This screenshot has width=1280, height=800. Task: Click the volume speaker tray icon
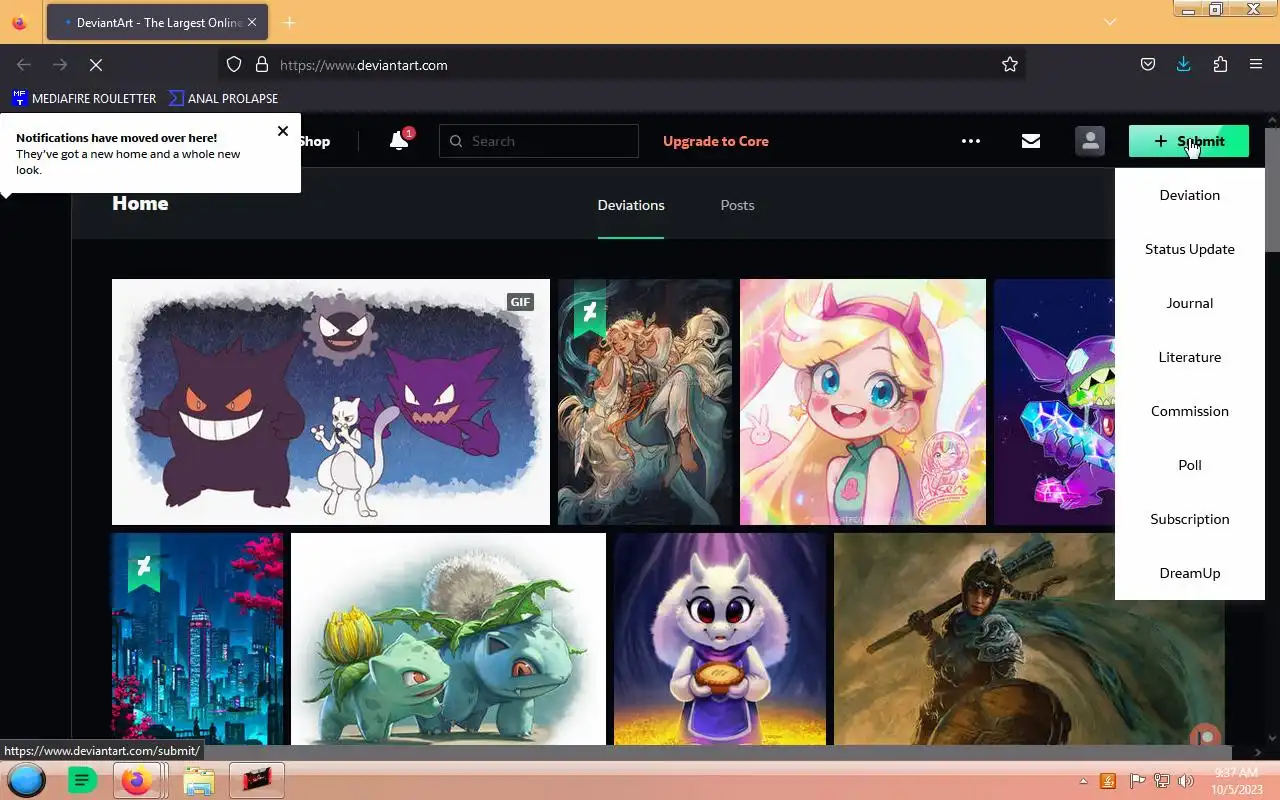[x=1186, y=781]
